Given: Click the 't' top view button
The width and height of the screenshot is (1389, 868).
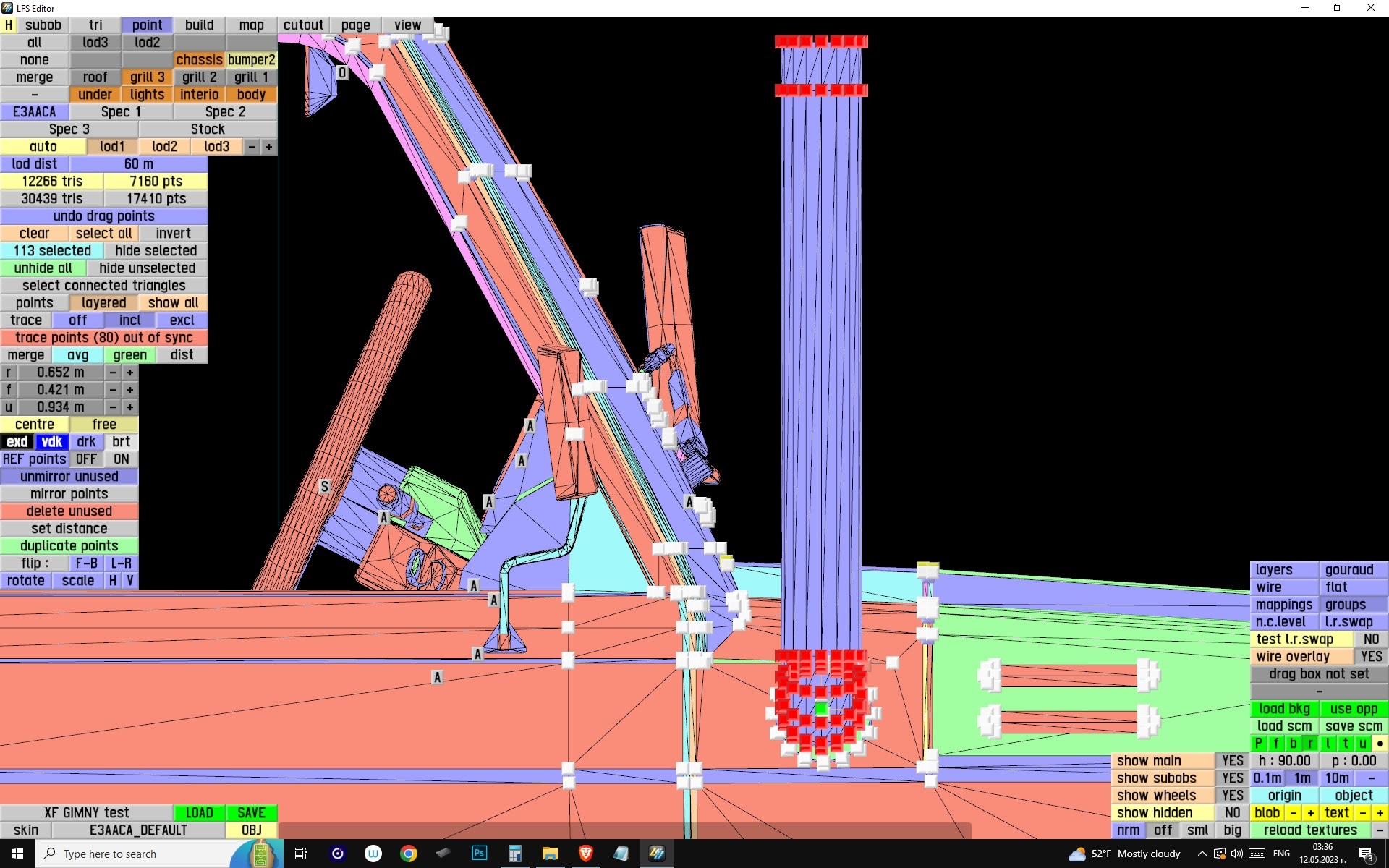Looking at the screenshot, I should pyautogui.click(x=1345, y=743).
